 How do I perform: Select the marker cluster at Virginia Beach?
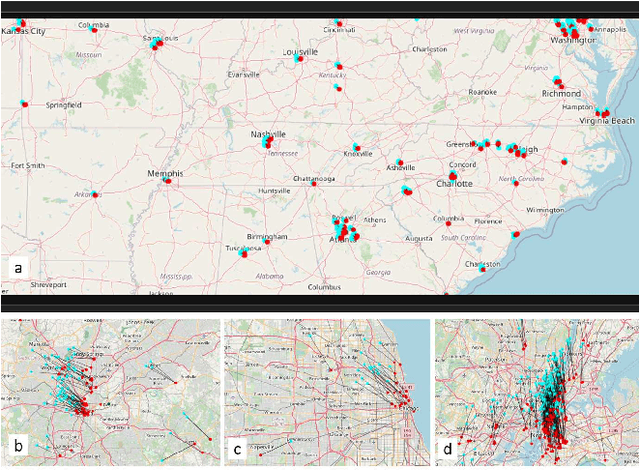(605, 112)
